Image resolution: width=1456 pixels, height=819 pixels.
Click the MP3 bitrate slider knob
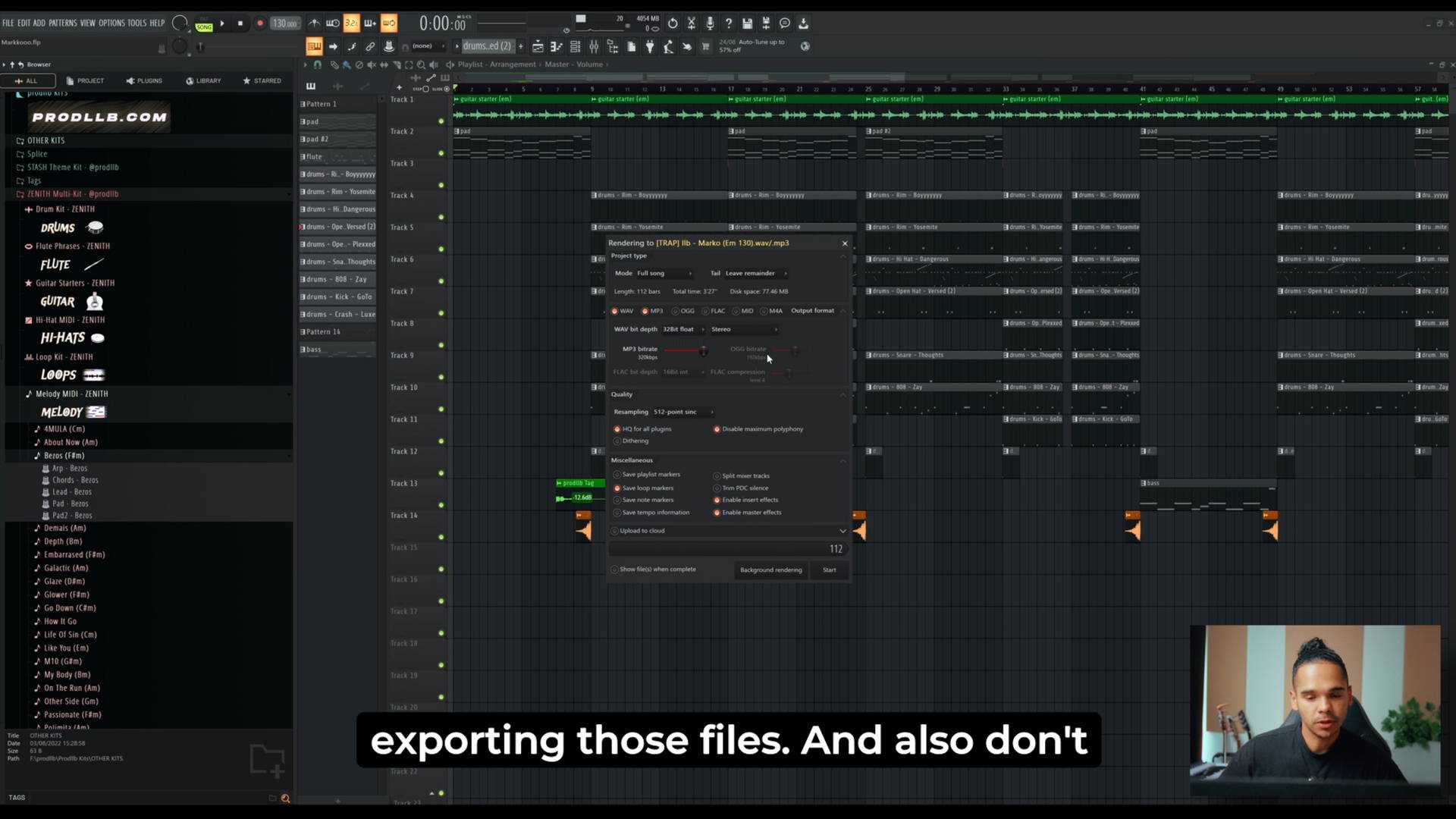pyautogui.click(x=703, y=350)
